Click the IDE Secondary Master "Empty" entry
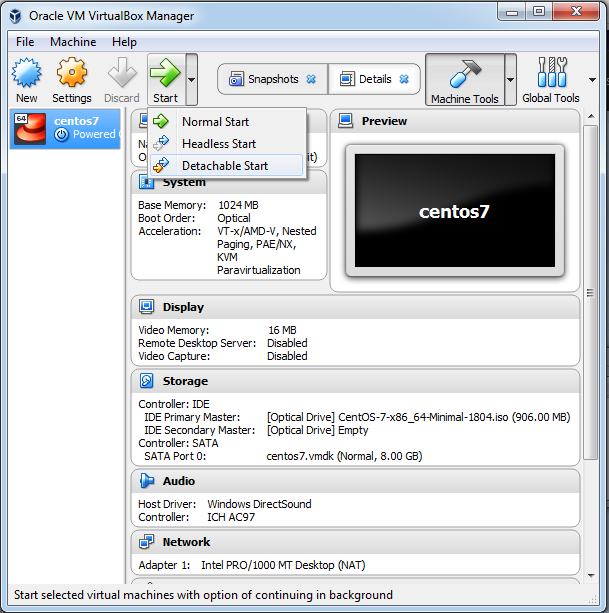This screenshot has width=609, height=613. click(x=317, y=430)
